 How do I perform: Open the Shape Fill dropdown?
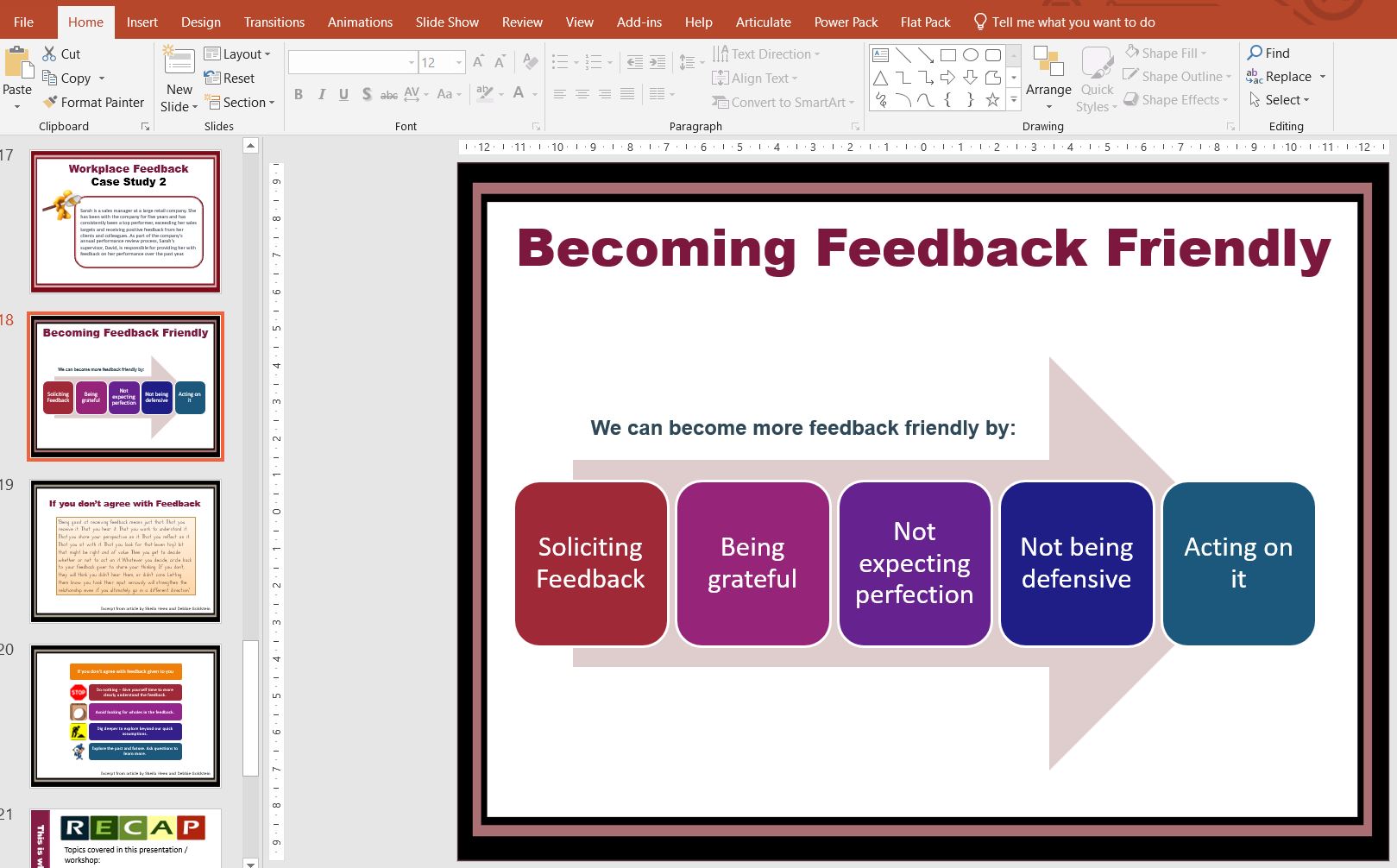pyautogui.click(x=1167, y=53)
